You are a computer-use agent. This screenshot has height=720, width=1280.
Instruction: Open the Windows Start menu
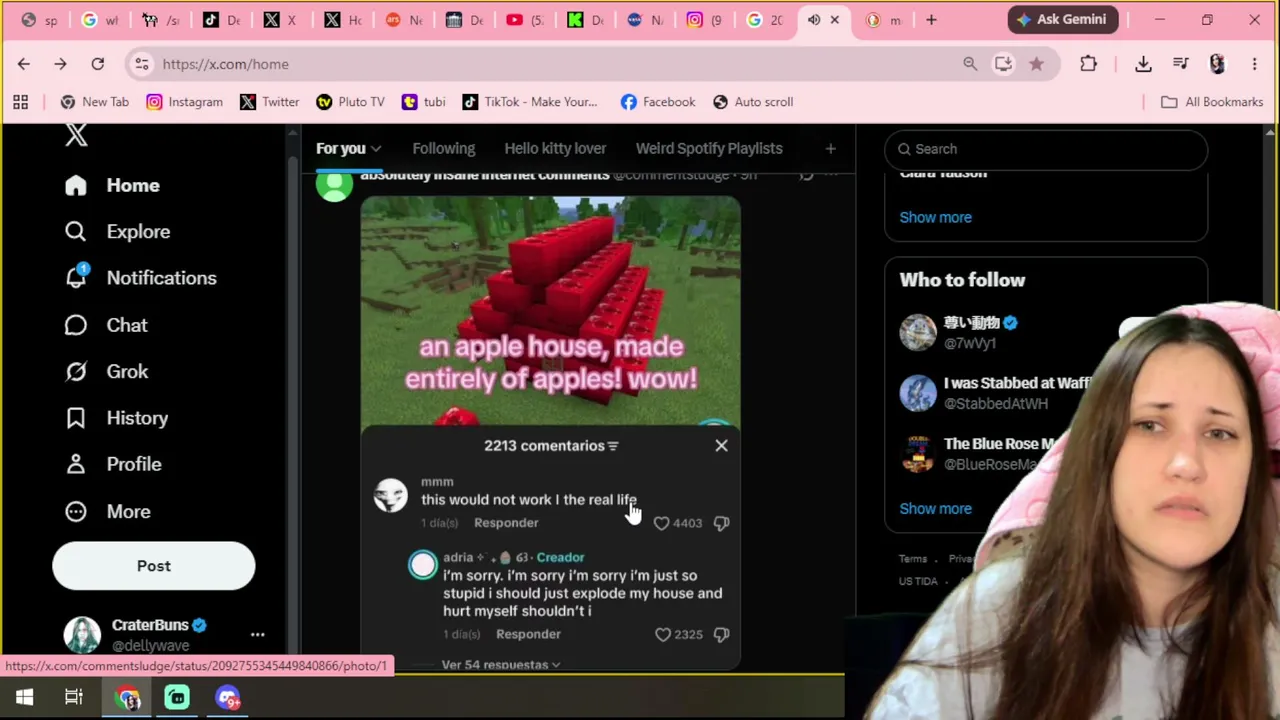(x=24, y=698)
